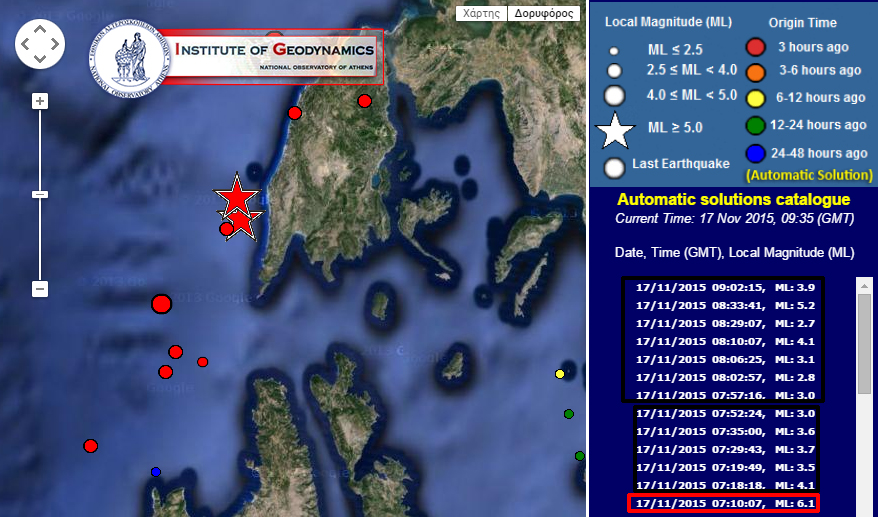This screenshot has width=878, height=517.
Task: Click the zoom in plus button
Action: coord(40,101)
